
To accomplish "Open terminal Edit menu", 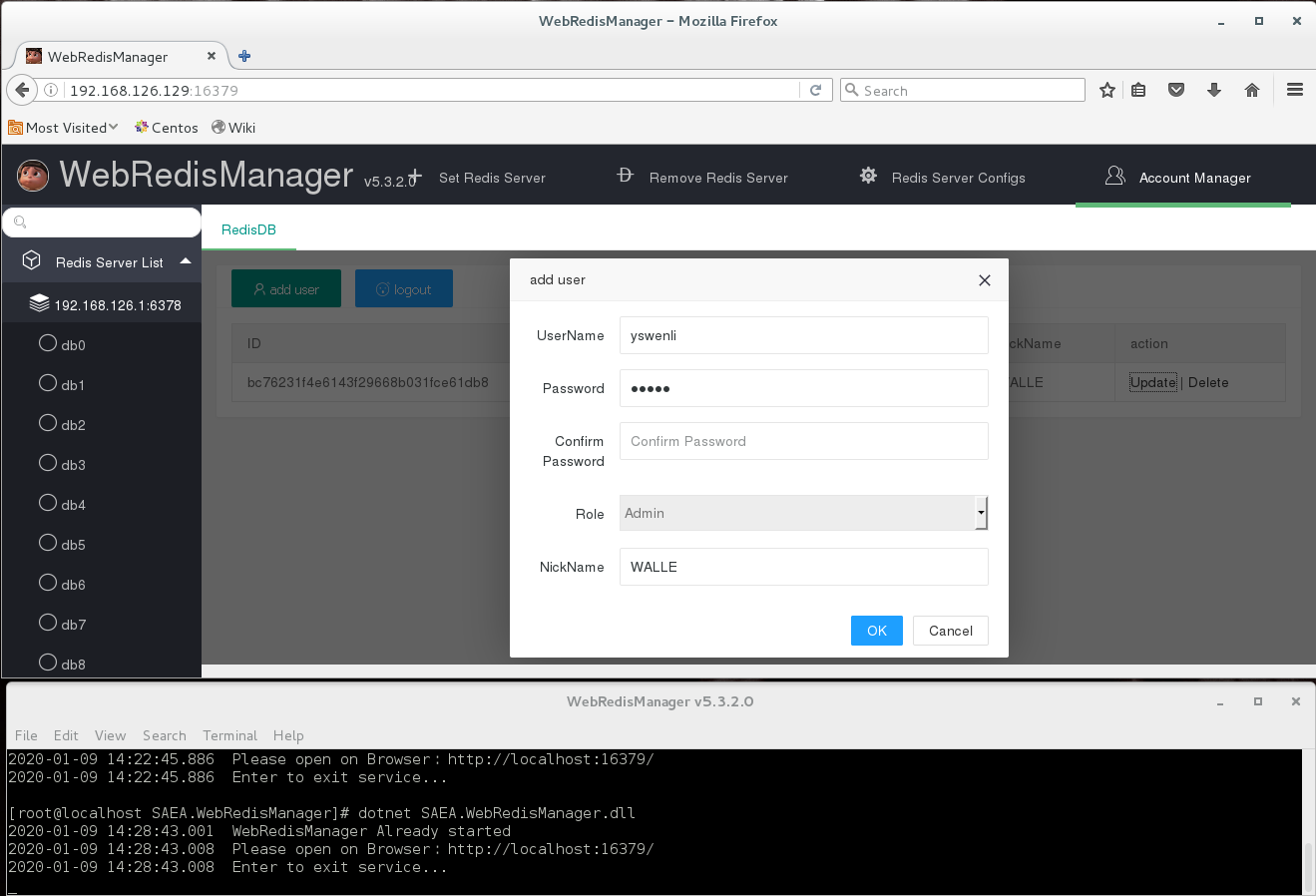I will (66, 735).
